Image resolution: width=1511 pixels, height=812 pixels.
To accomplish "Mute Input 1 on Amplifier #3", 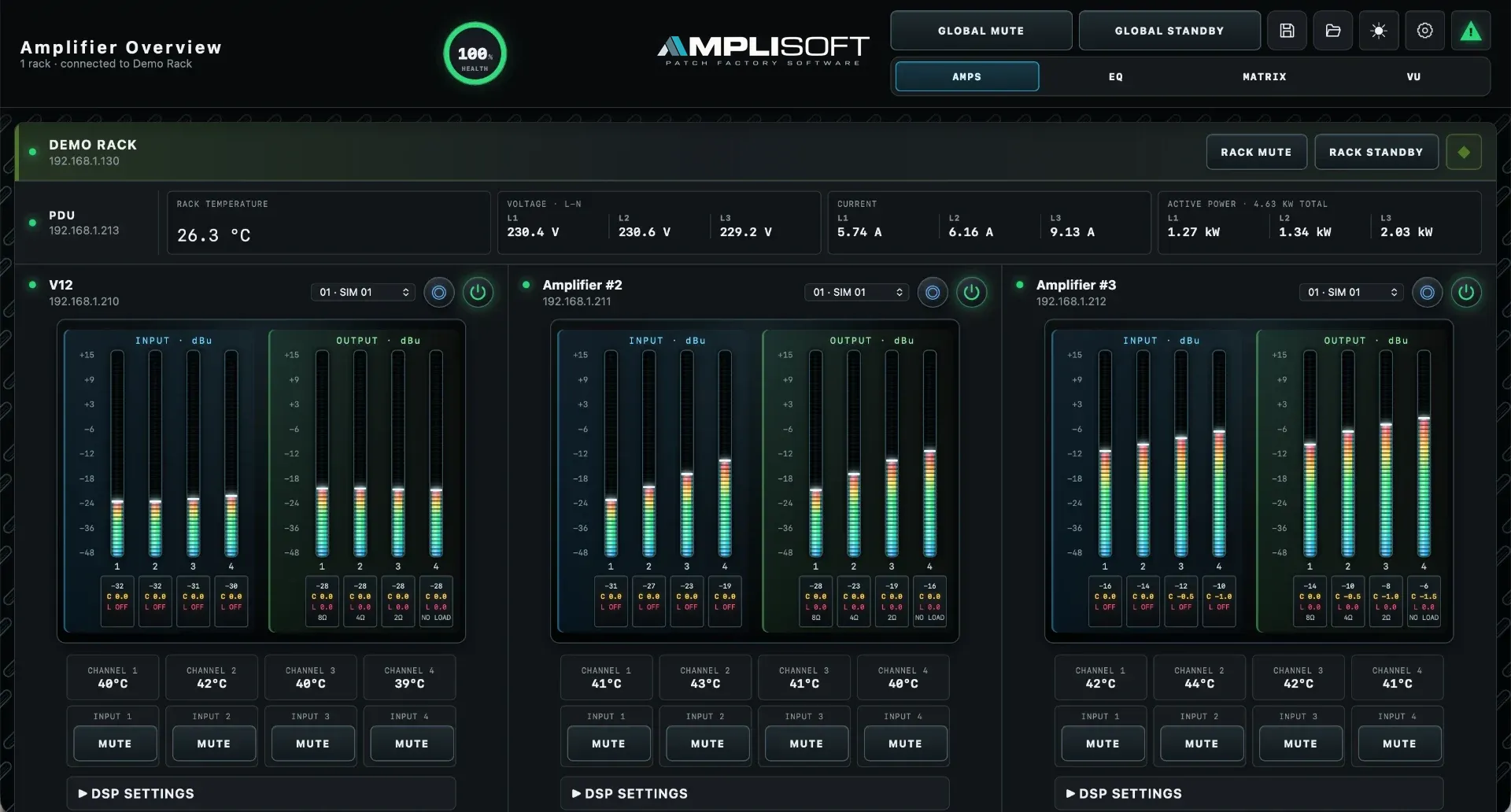I will click(1103, 744).
